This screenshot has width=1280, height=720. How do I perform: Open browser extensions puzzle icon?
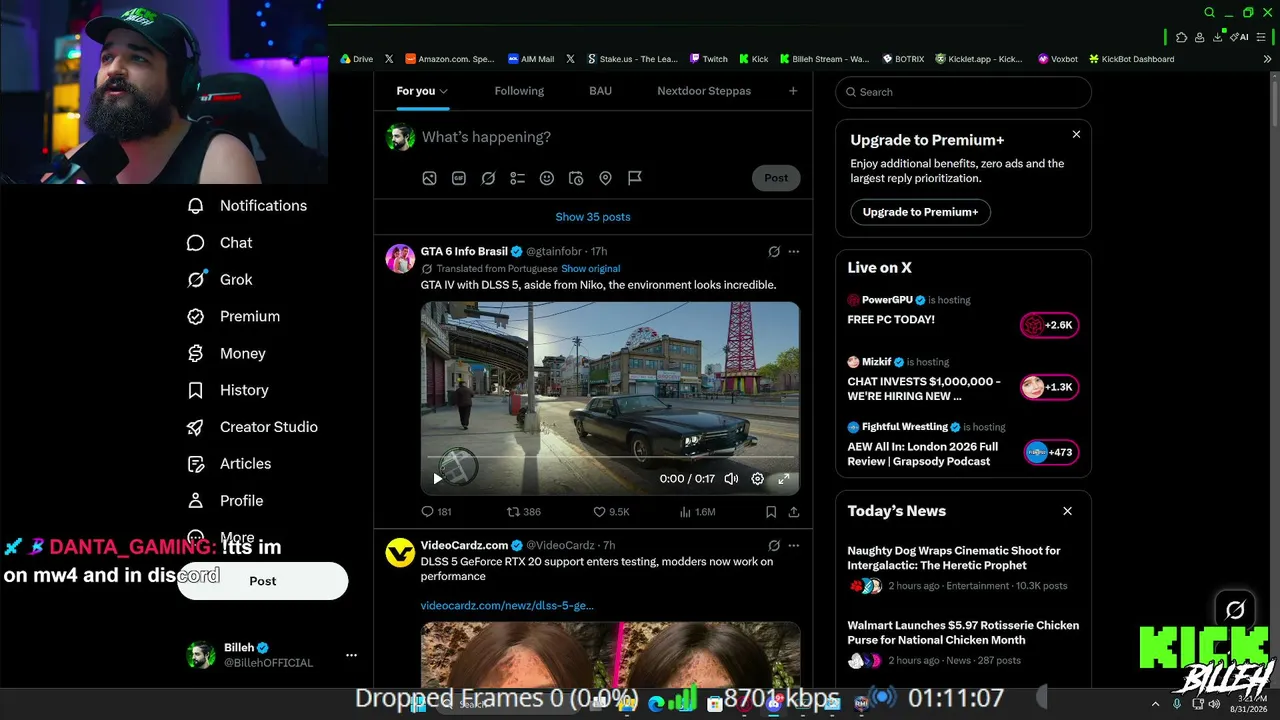point(1181,37)
